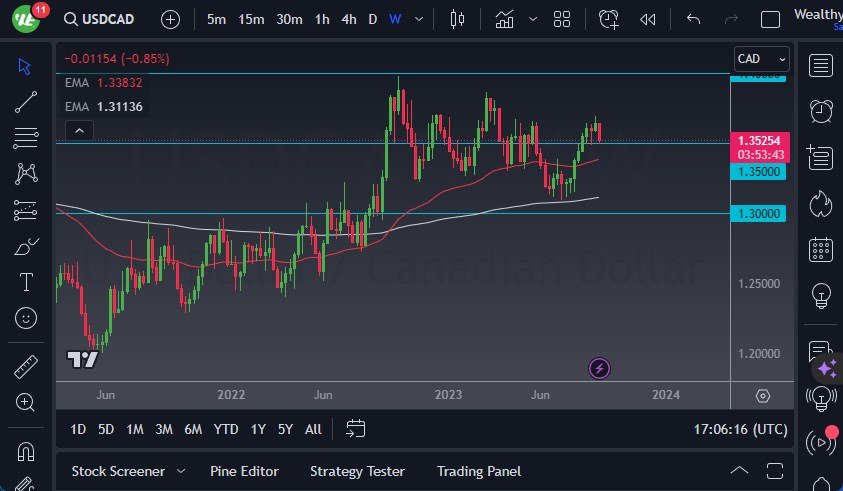This screenshot has width=843, height=491.
Task: Open the calendar panel in right sidebar
Action: point(821,249)
